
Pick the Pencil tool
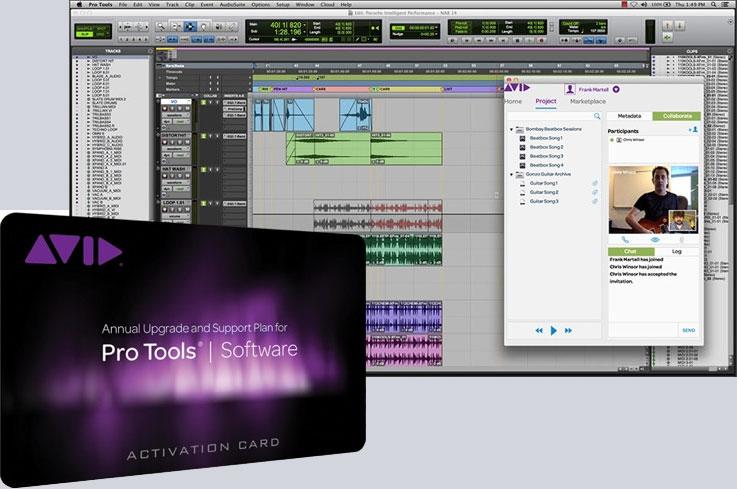point(232,27)
